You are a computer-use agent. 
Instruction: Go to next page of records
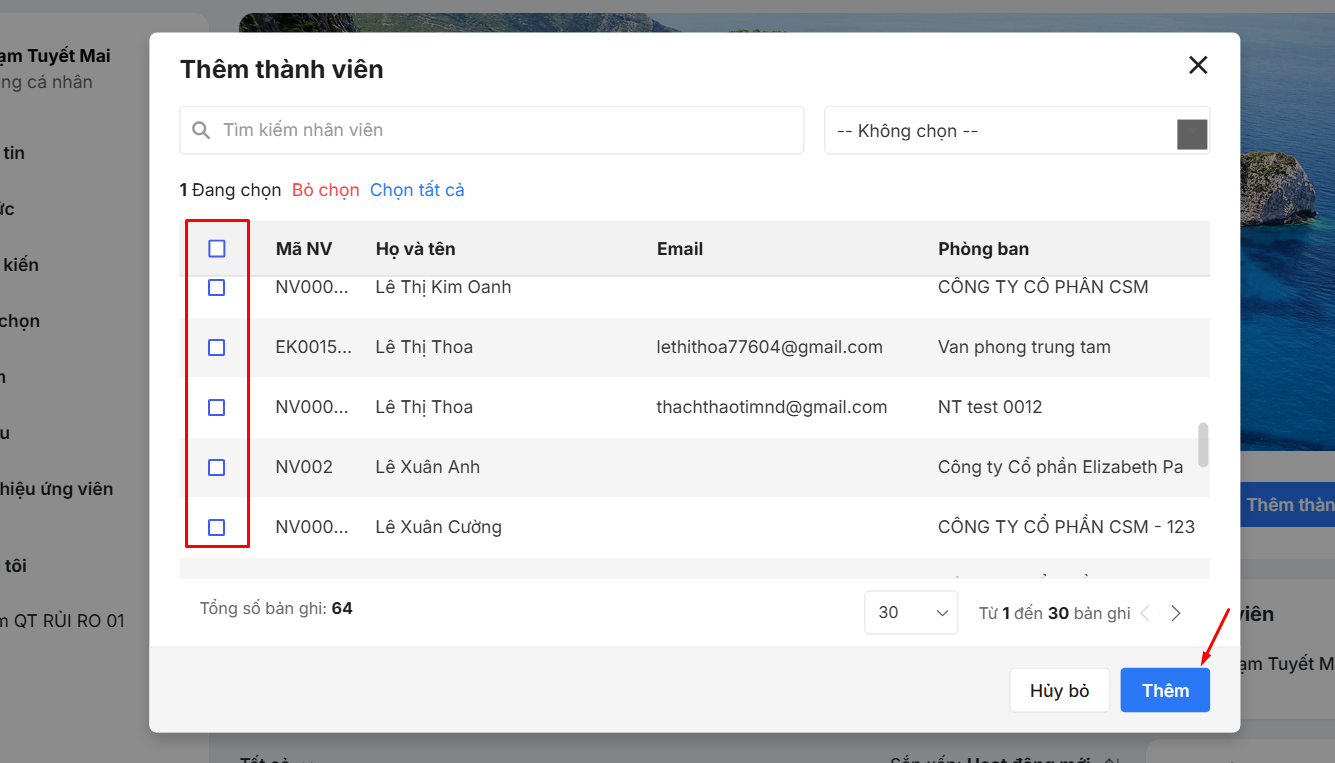tap(1176, 613)
